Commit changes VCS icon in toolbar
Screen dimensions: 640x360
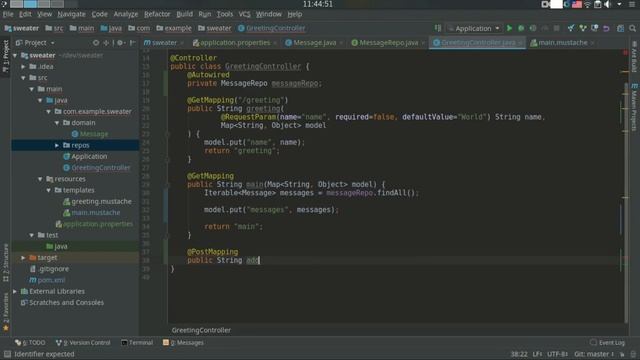click(583, 28)
